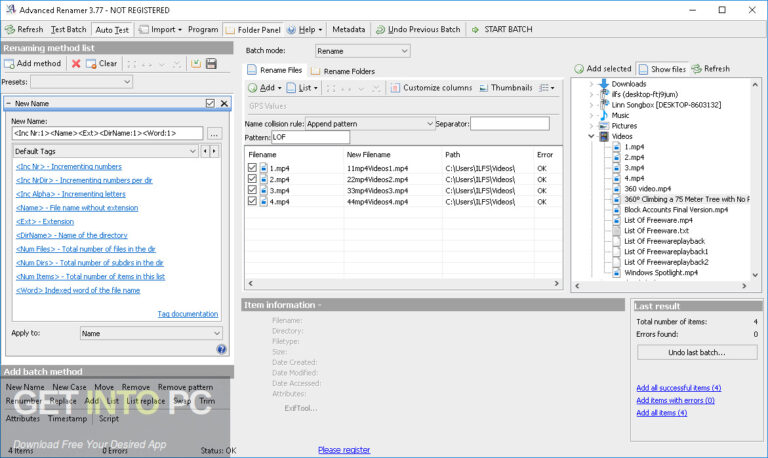This screenshot has width=768, height=458.
Task: Click the Please register link
Action: (344, 450)
